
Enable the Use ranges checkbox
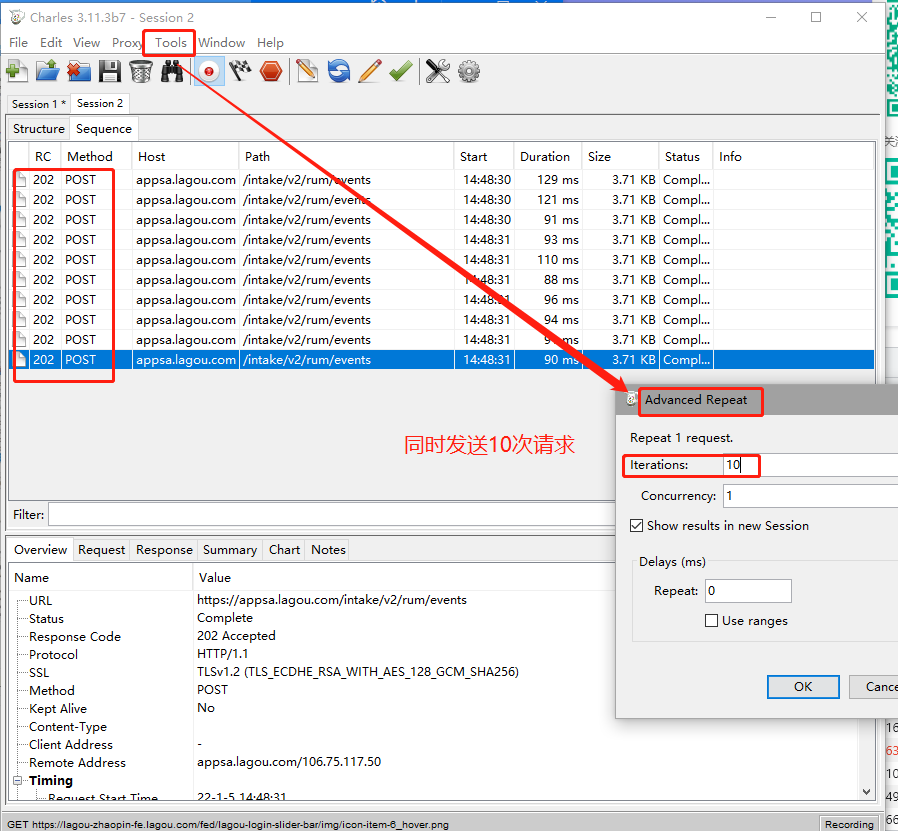(x=711, y=621)
